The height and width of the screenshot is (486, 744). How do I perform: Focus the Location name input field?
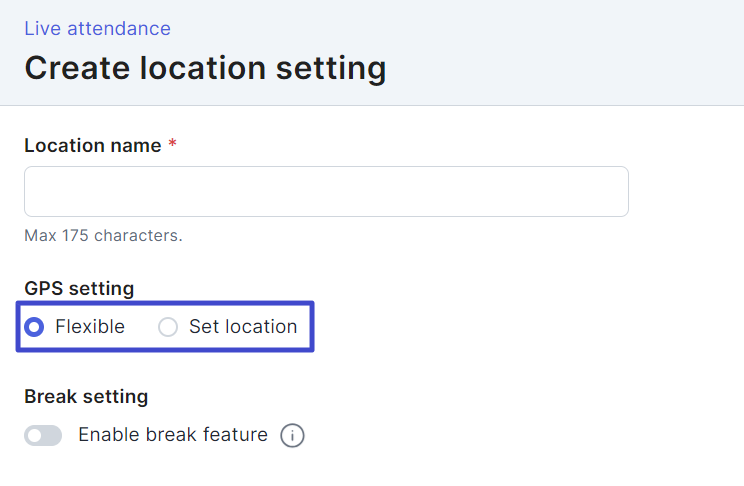(x=326, y=191)
